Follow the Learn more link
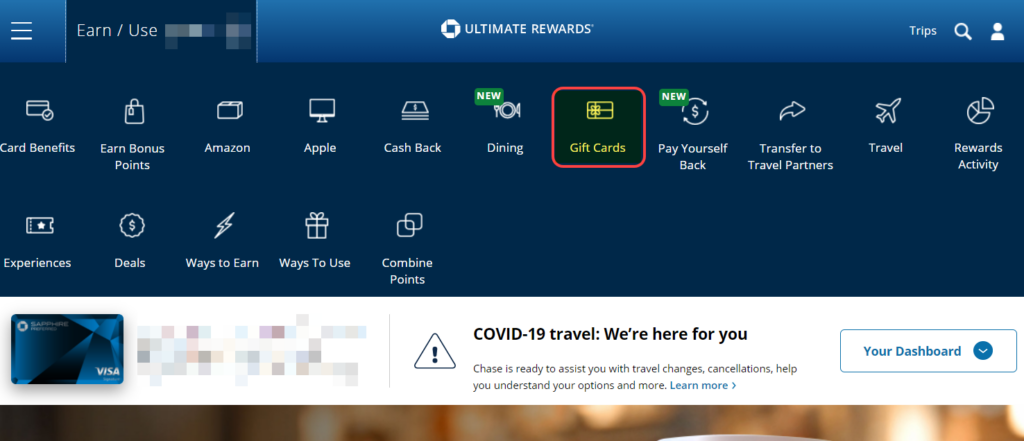1024x441 pixels. point(703,385)
